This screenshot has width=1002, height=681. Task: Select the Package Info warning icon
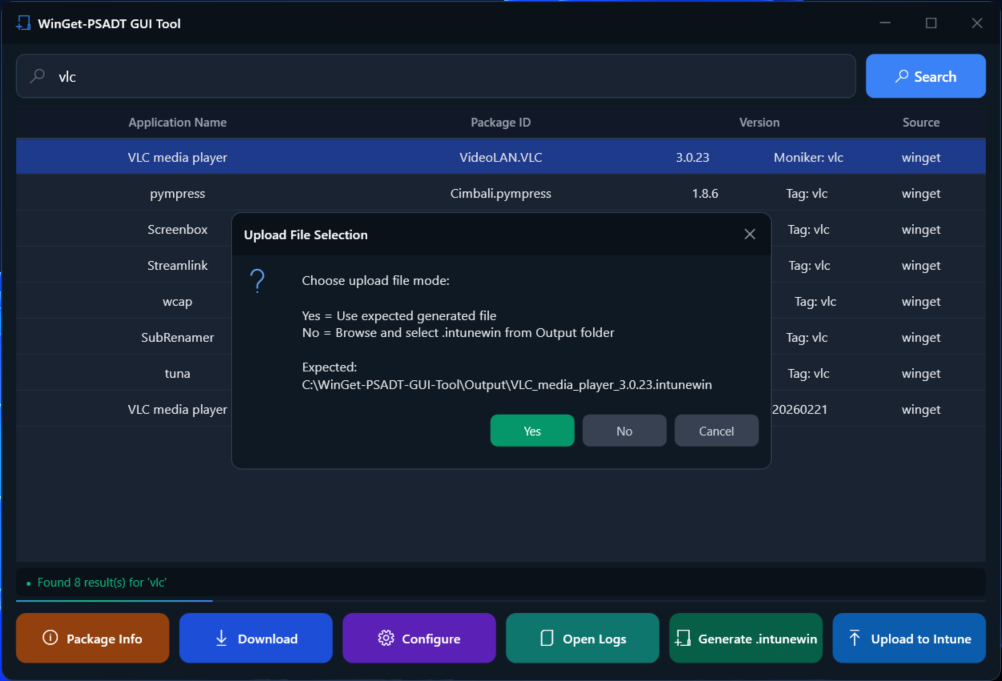click(x=49, y=638)
